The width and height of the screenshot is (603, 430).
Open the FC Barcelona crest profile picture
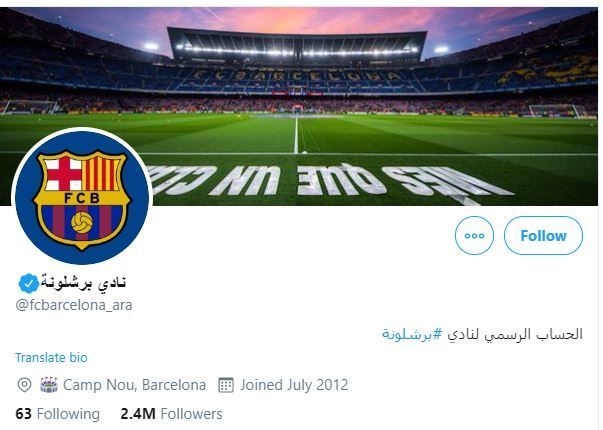pos(82,197)
